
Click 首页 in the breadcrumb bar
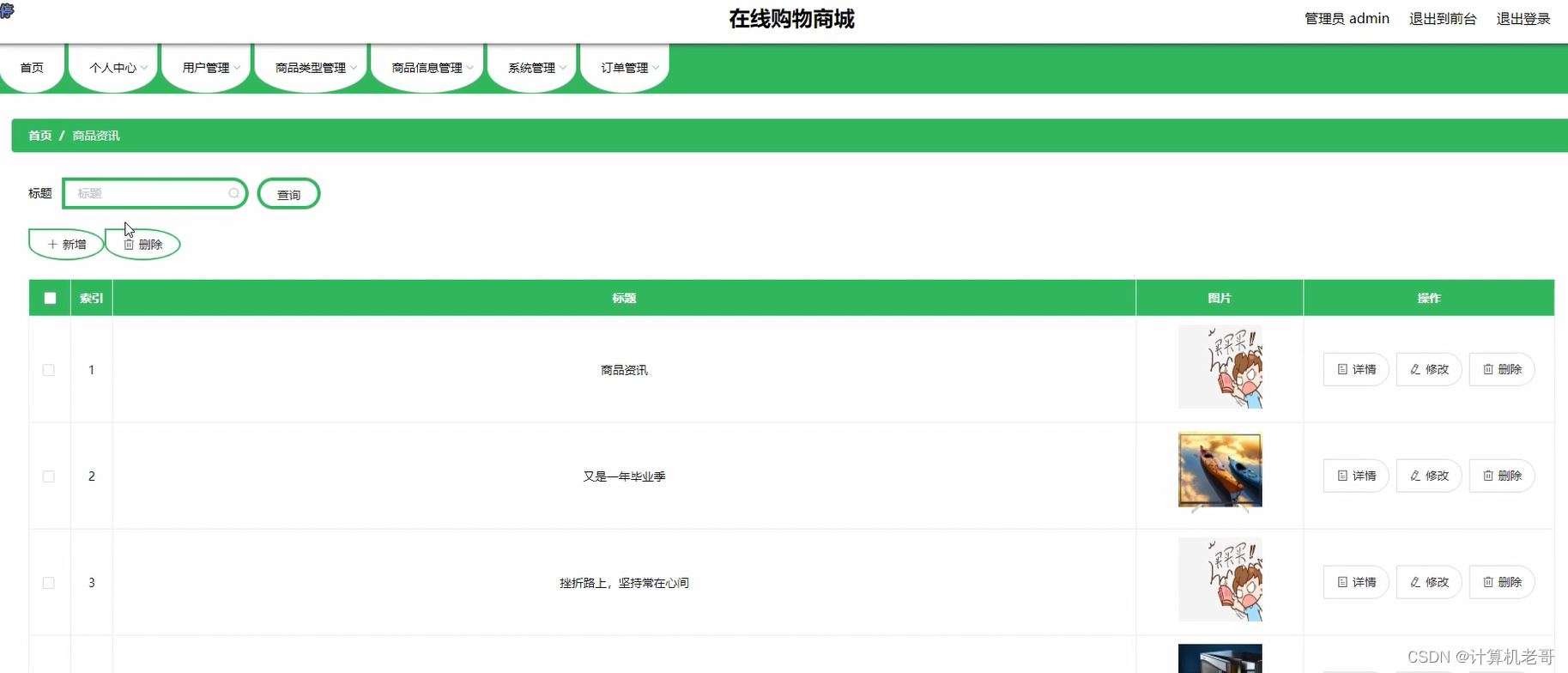coord(40,136)
